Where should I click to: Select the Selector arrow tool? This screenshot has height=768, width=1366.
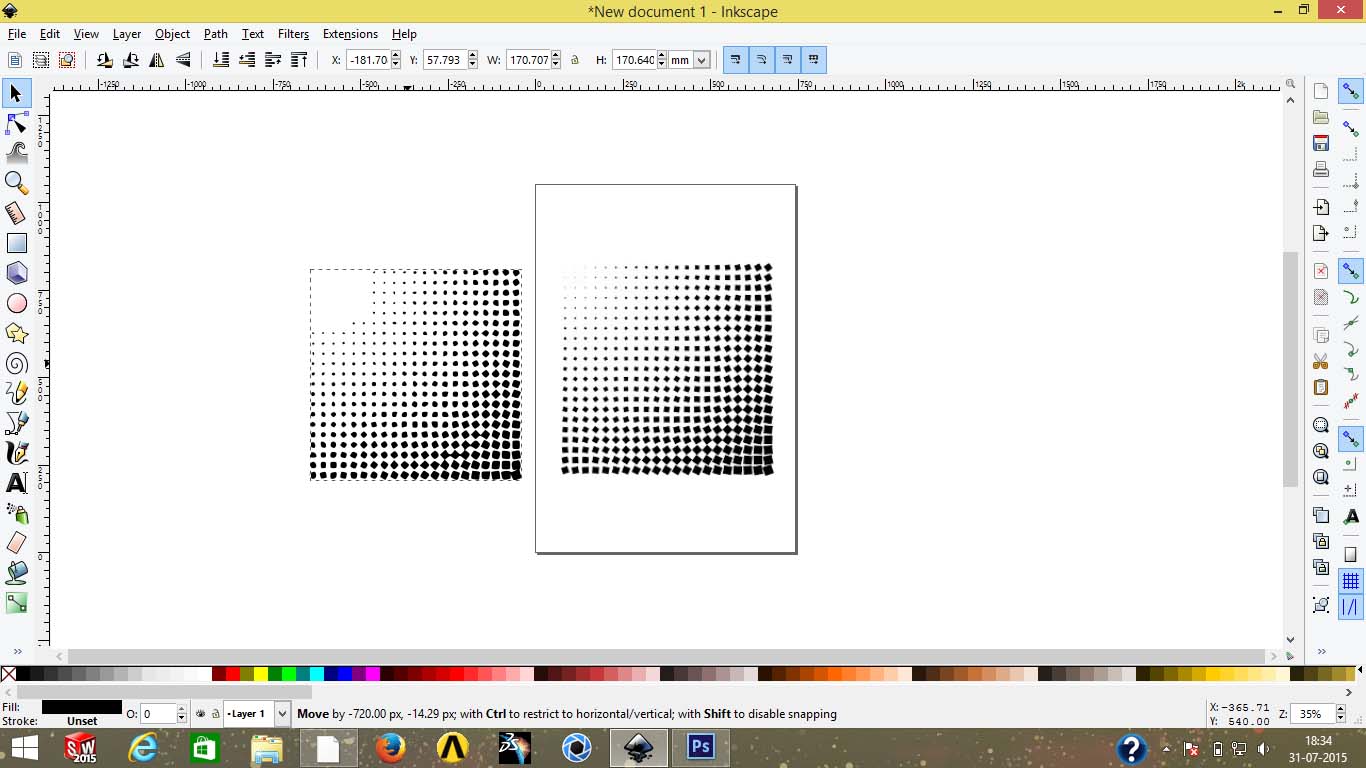(16, 94)
